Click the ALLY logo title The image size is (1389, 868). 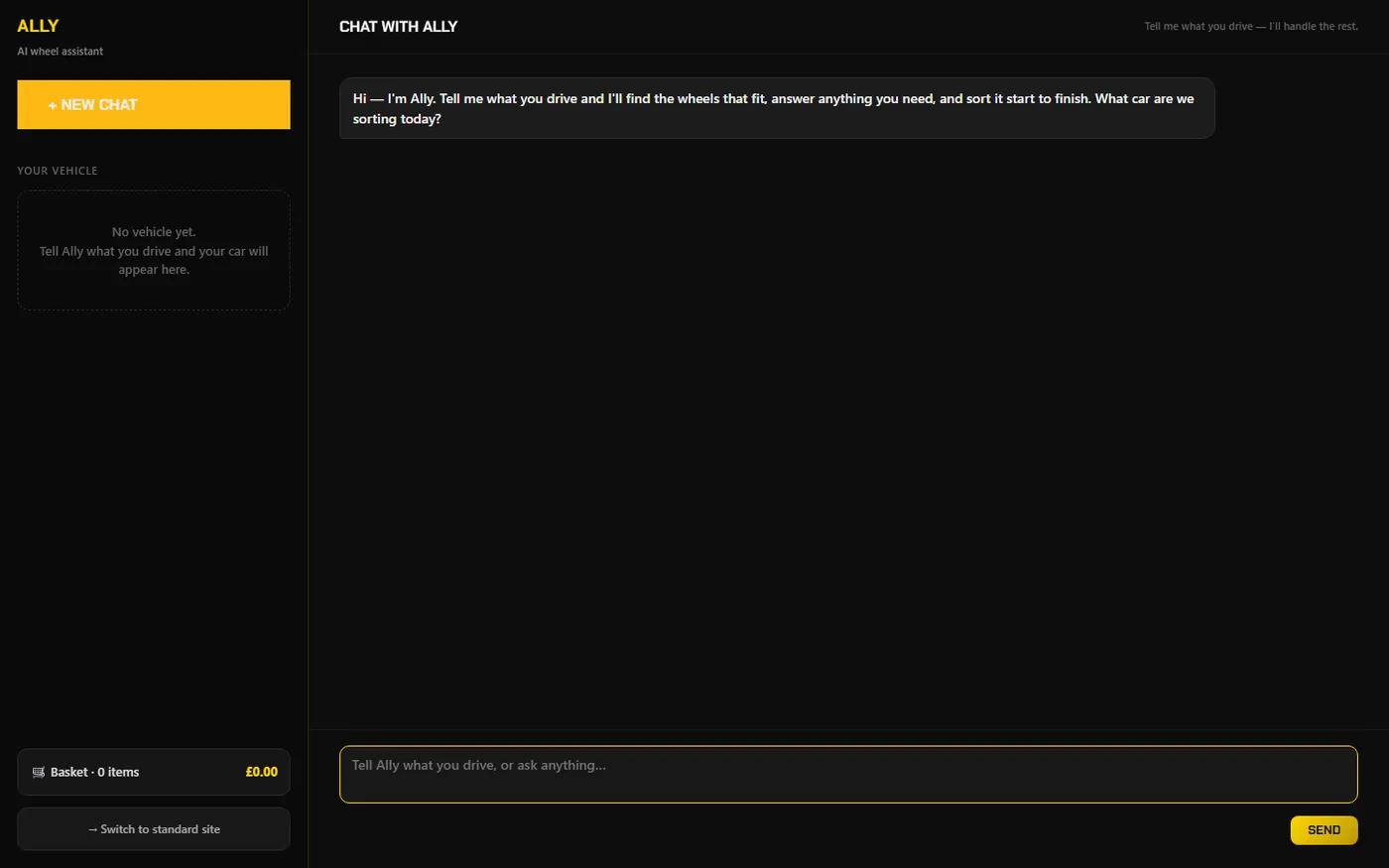coord(38,26)
